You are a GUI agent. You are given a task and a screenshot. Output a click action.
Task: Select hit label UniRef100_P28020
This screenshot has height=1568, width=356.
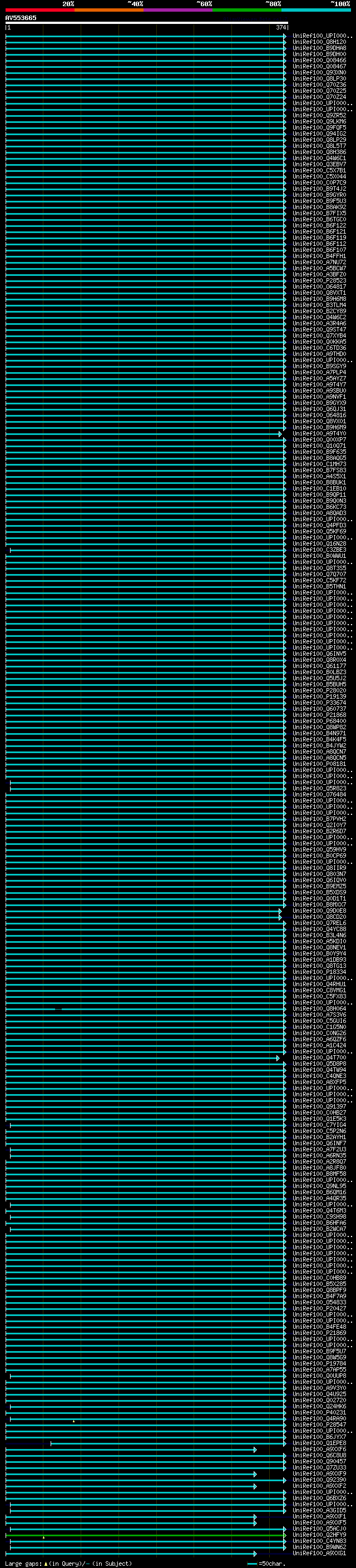click(x=319, y=690)
